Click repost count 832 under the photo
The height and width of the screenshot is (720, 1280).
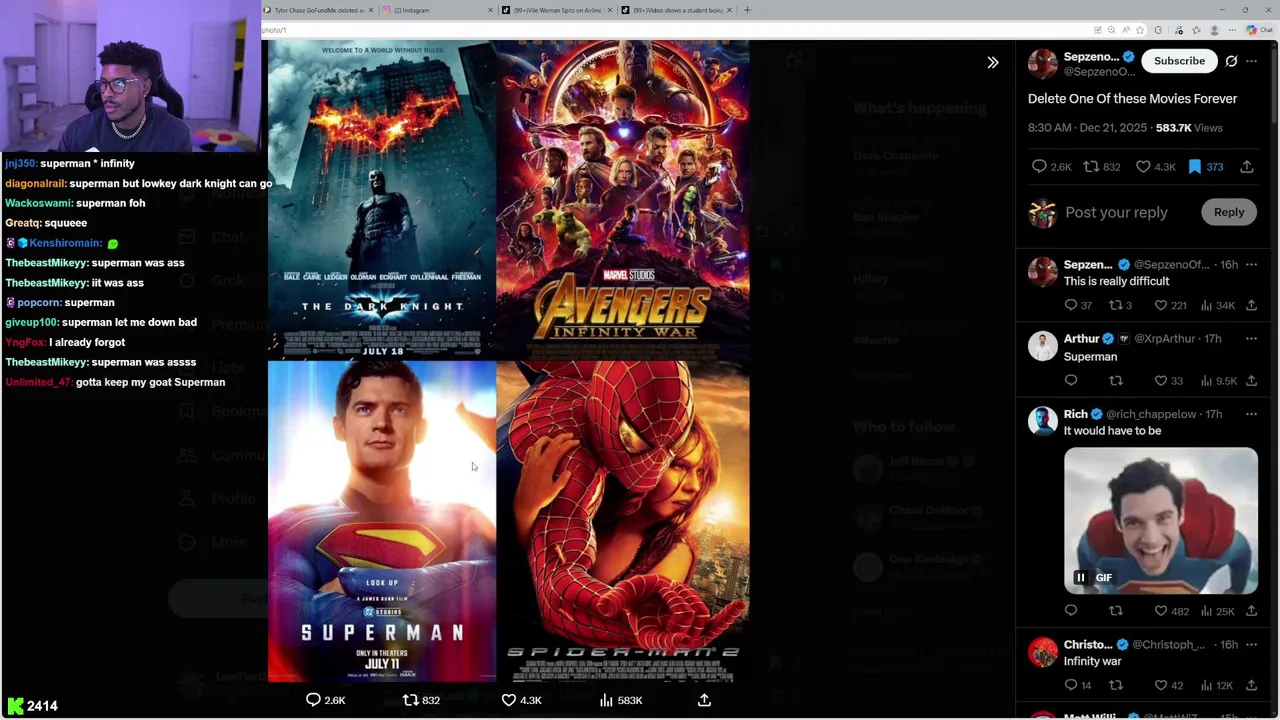click(x=421, y=700)
